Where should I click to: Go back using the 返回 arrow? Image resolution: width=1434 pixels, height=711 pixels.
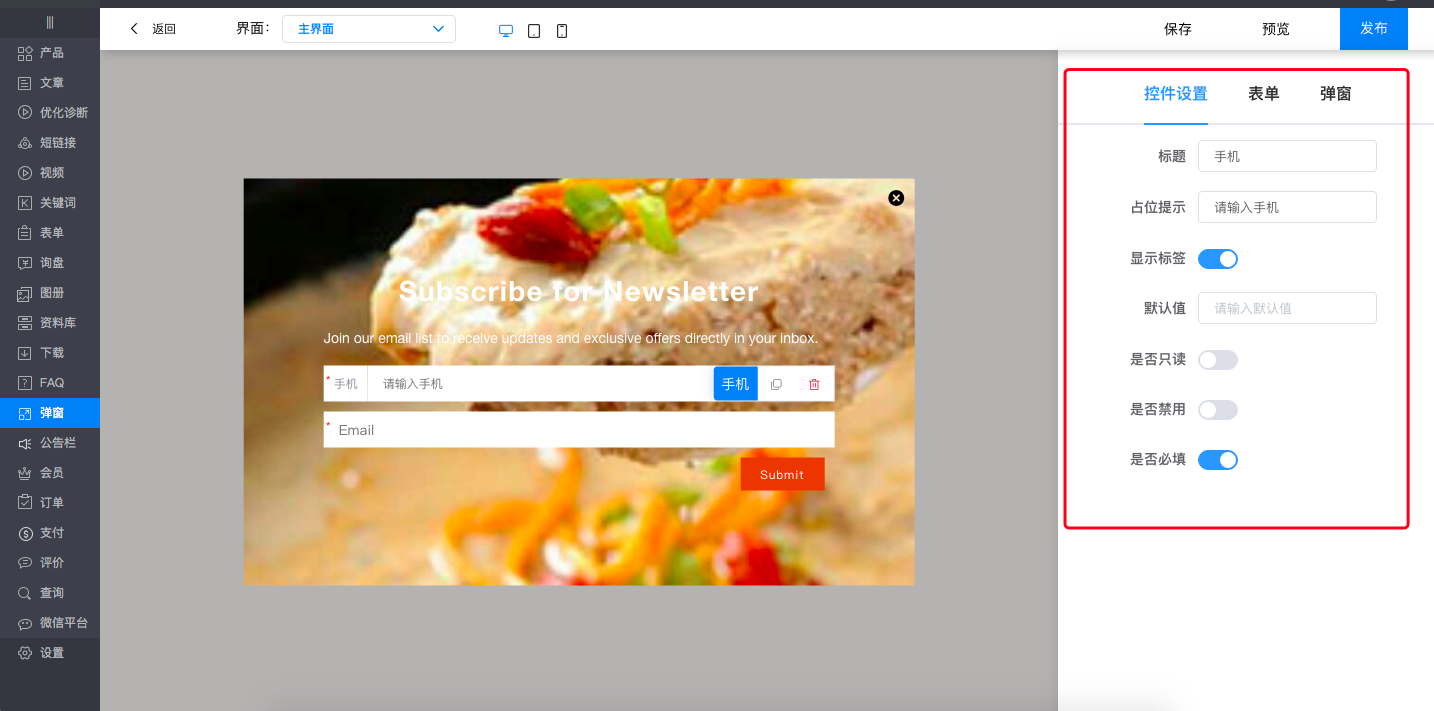152,29
